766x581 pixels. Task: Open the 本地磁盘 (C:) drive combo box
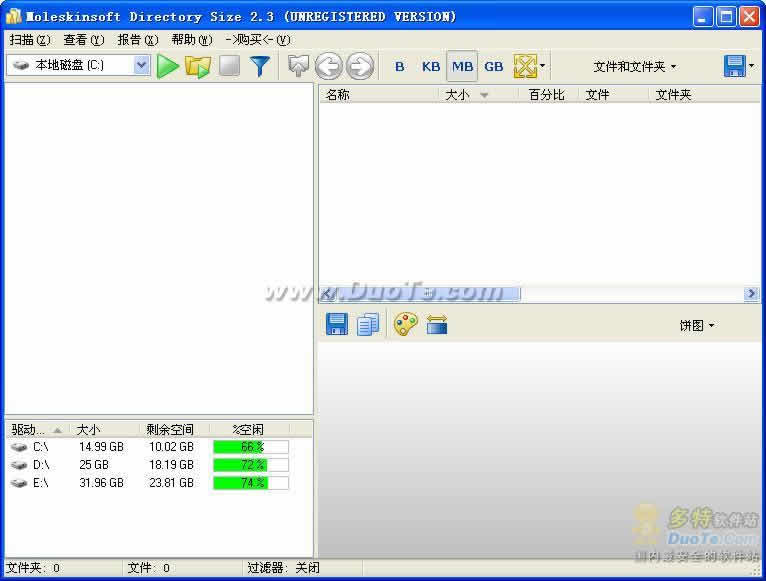tap(78, 65)
